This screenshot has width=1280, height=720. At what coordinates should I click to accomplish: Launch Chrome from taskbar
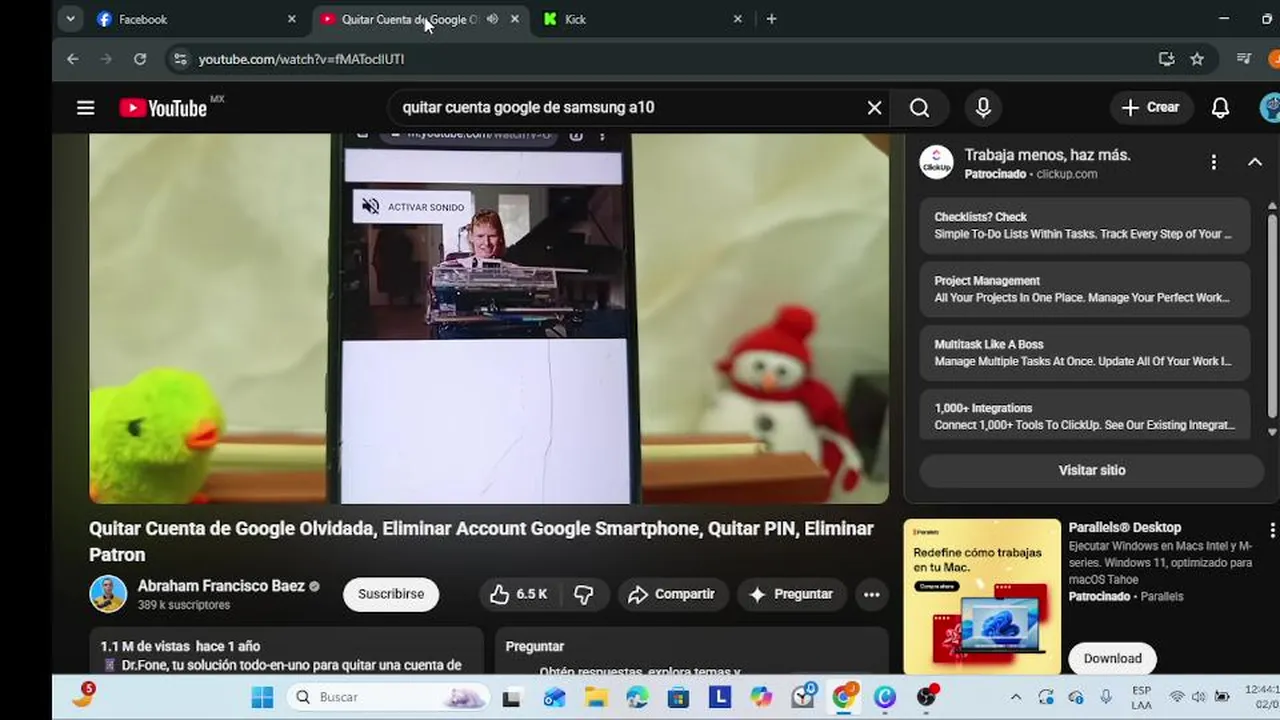844,697
